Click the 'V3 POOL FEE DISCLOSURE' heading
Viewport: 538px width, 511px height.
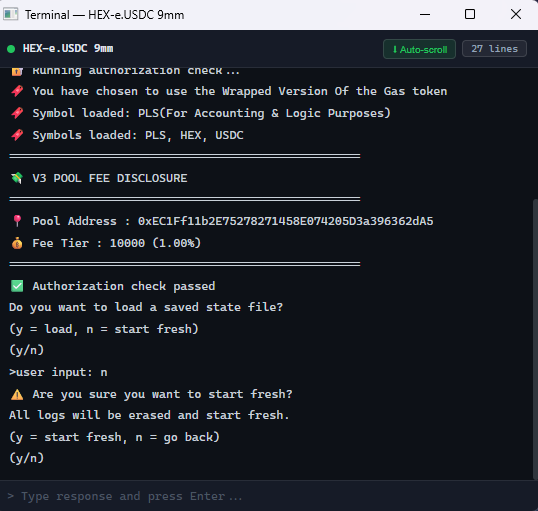pos(110,178)
